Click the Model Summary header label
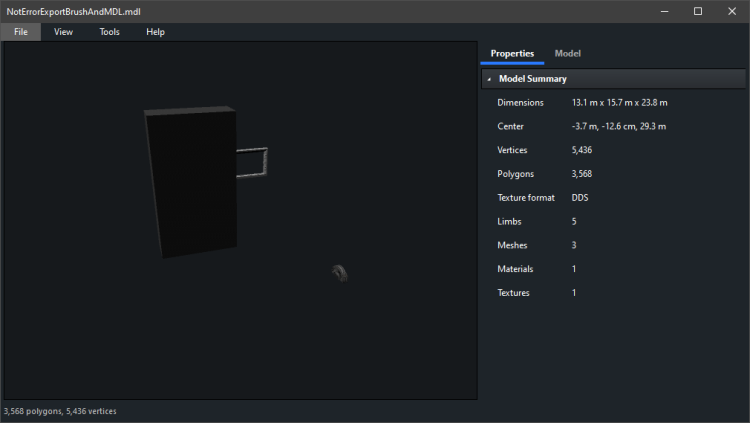Image resolution: width=750 pixels, height=423 pixels. coord(532,79)
